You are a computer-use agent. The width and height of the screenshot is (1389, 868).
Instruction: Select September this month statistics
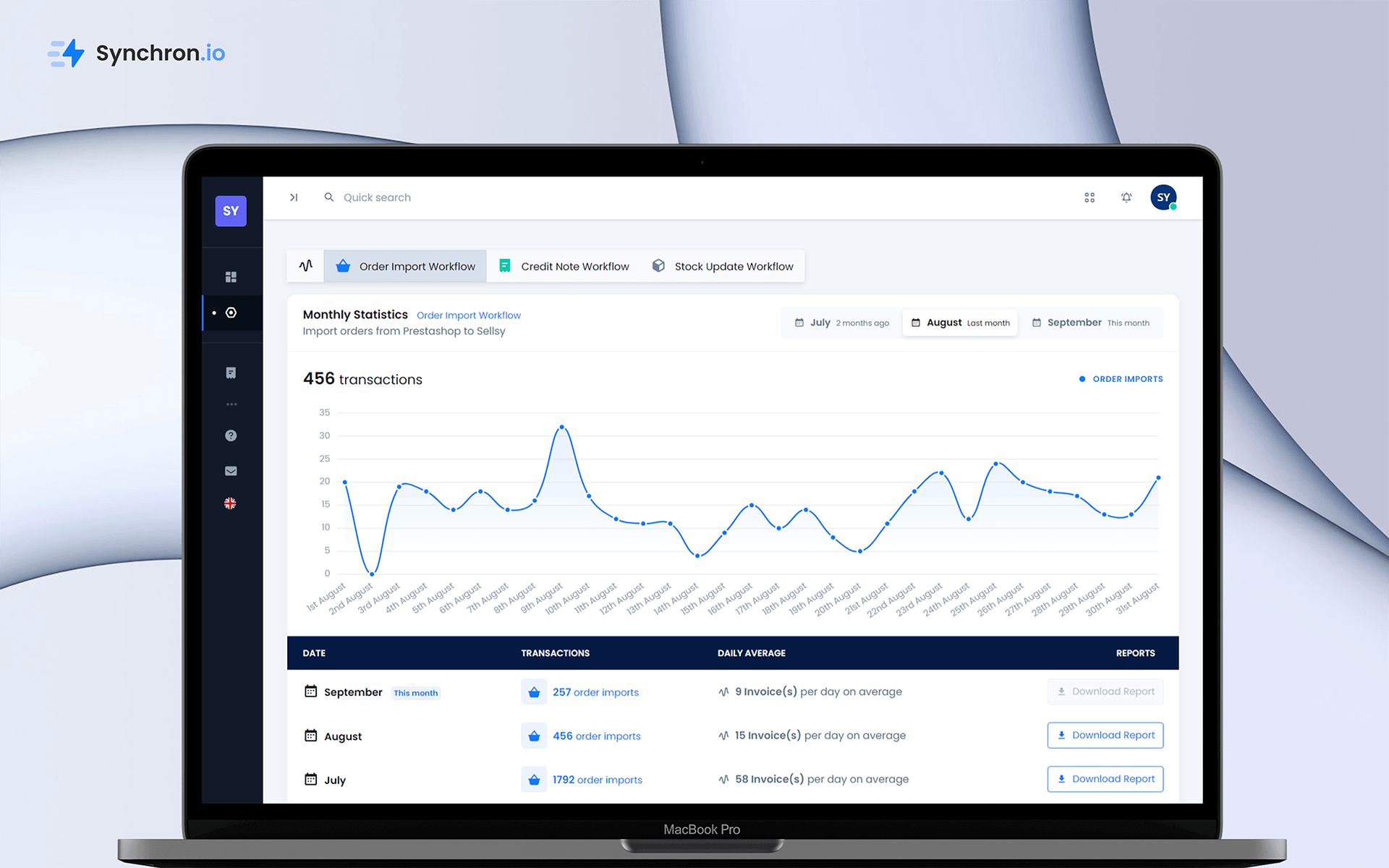pyautogui.click(x=1090, y=323)
